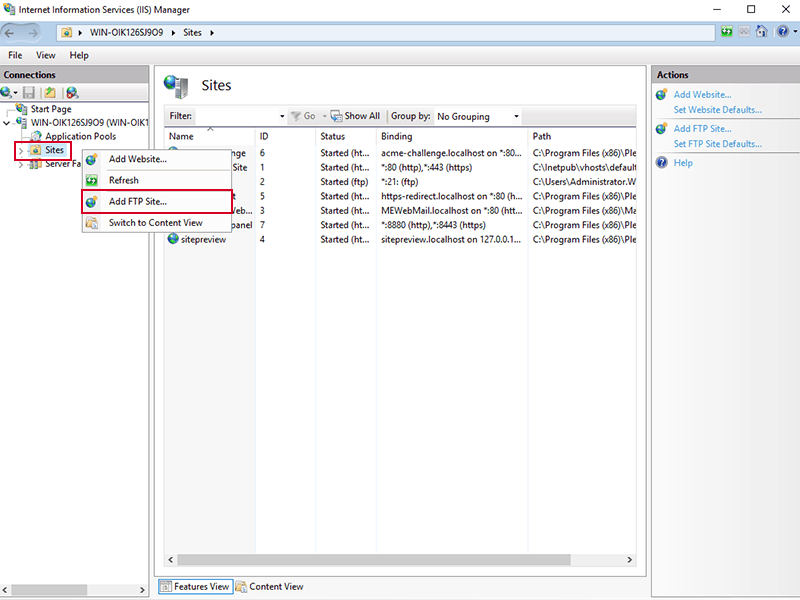Sort by the Binding column header
The image size is (800, 600).
(452, 136)
